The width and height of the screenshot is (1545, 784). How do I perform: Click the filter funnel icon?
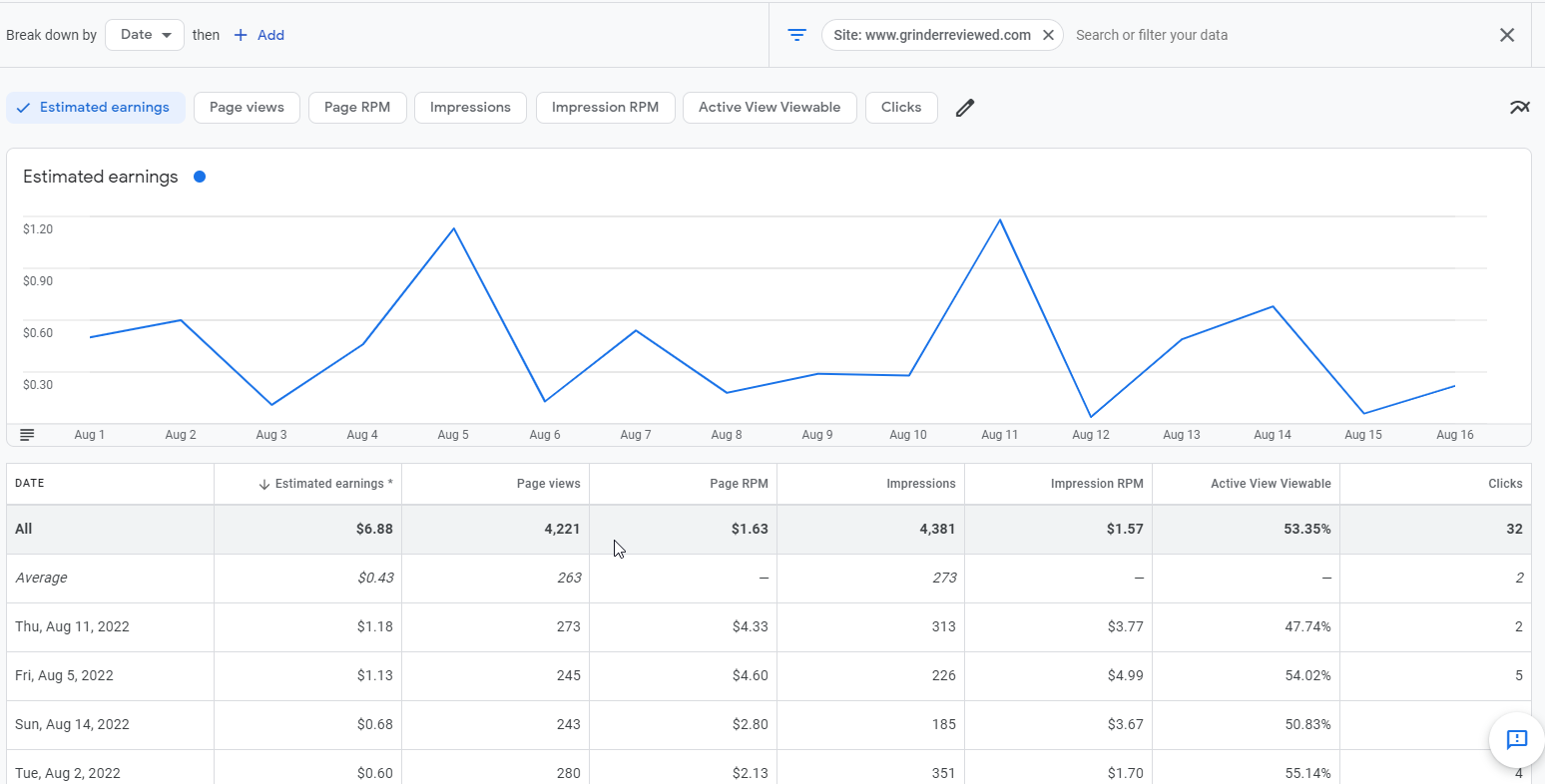coord(796,35)
